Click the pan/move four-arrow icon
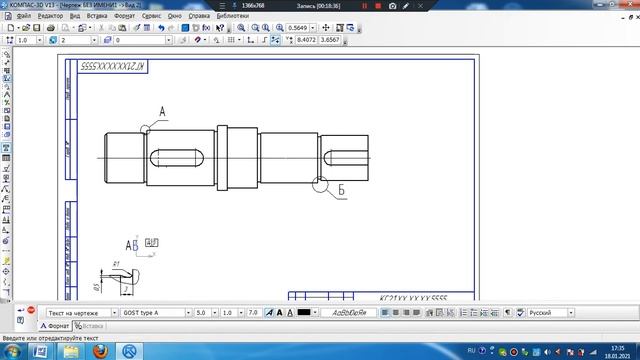640x360 pixels. coord(326,28)
